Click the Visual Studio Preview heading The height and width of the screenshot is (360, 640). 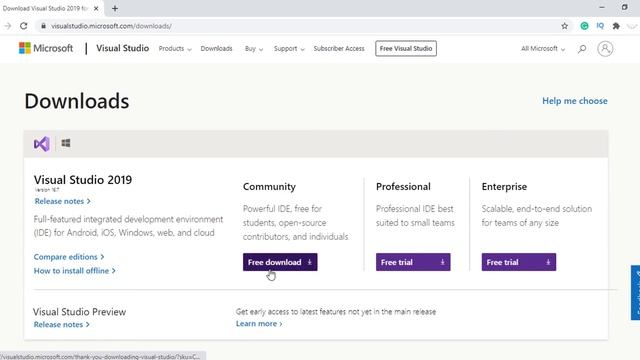click(80, 312)
